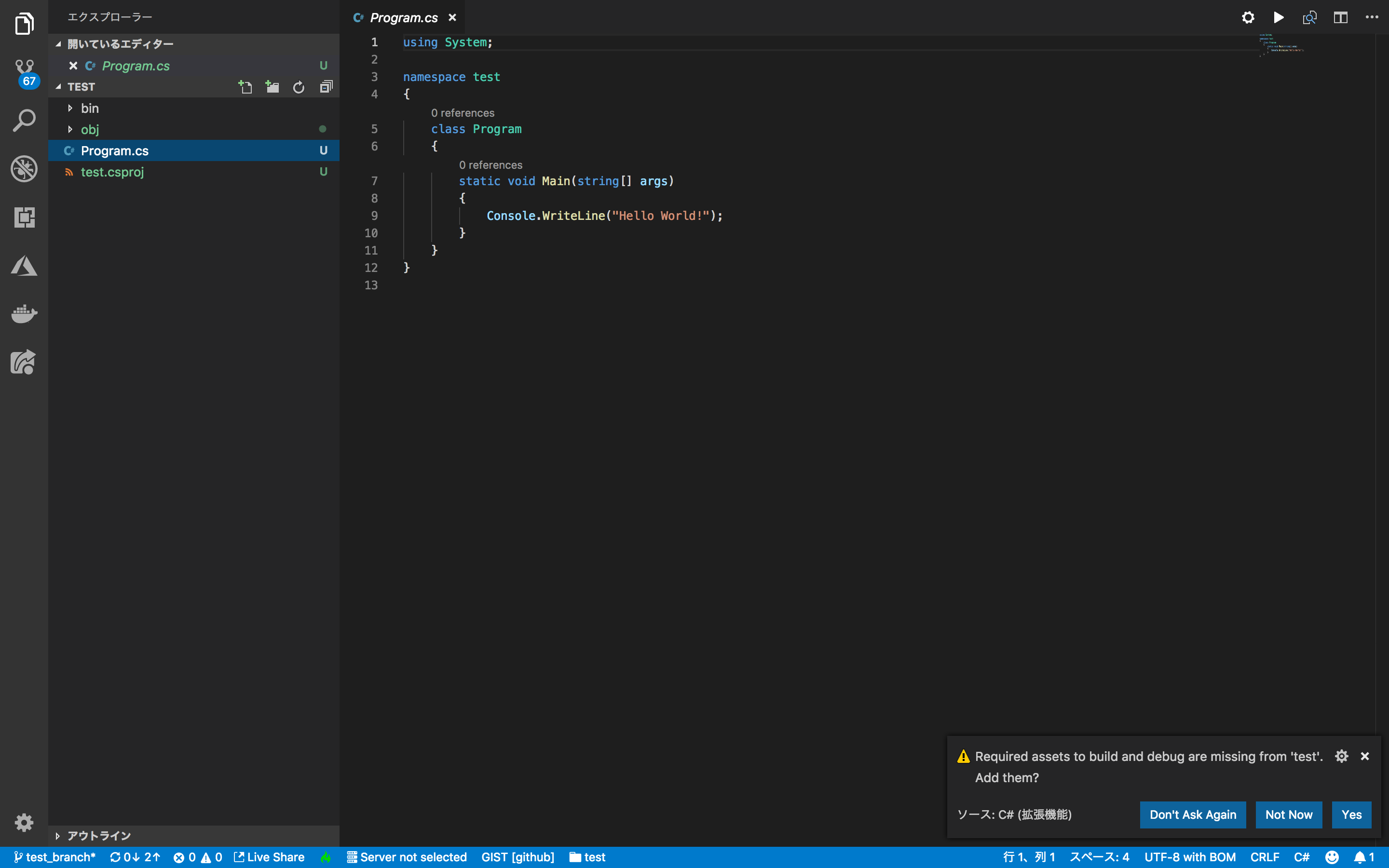Click Don't Ask Again button
Screen dimensions: 1389x868
click(x=1193, y=814)
